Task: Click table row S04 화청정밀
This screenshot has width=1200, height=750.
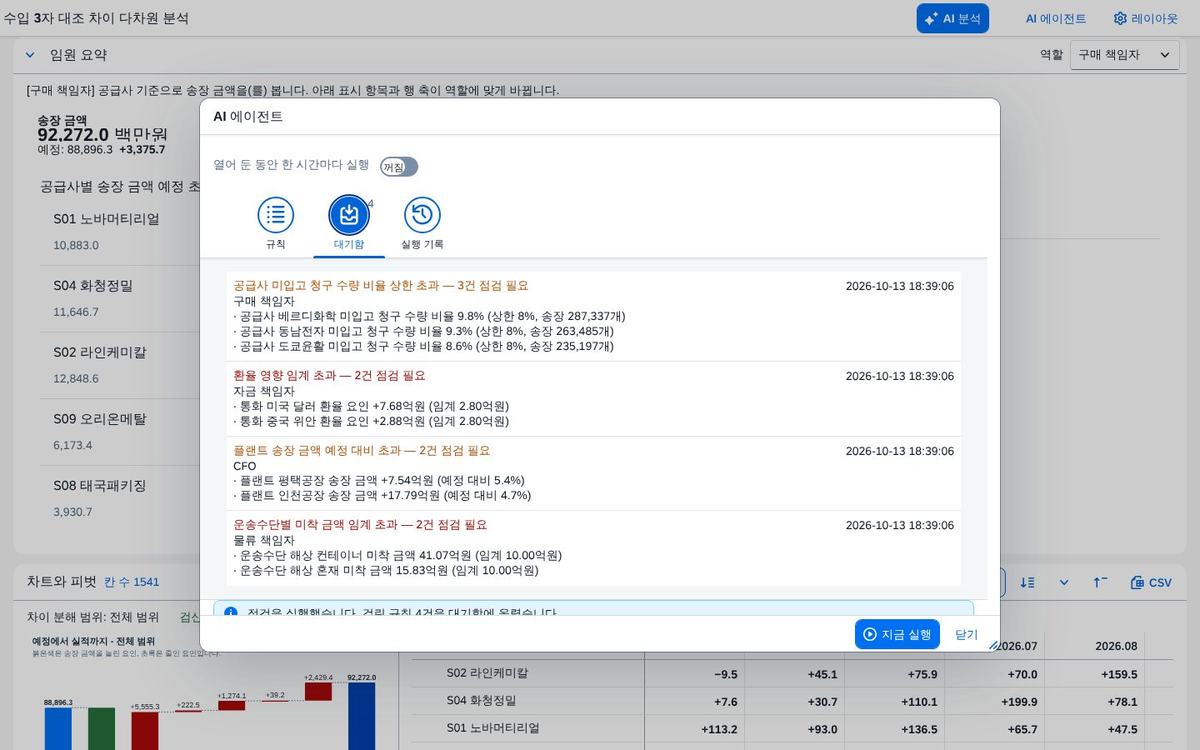Action: (x=792, y=701)
